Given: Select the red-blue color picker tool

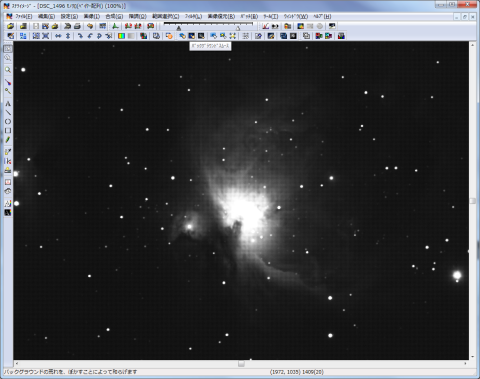Looking at the screenshot, I should [x=8, y=82].
